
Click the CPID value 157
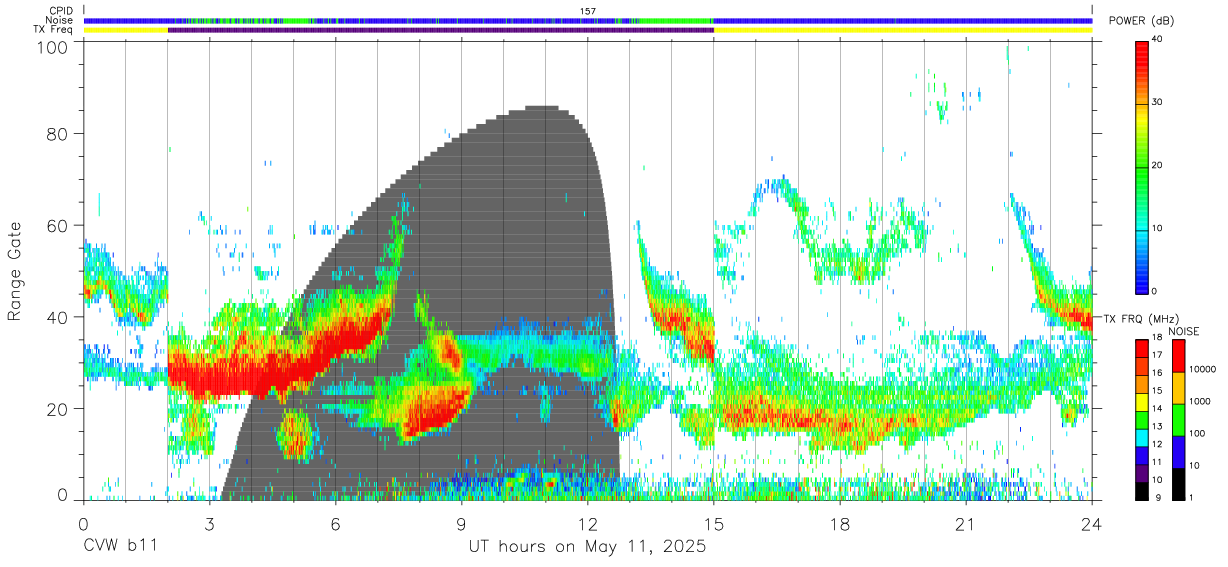588,11
